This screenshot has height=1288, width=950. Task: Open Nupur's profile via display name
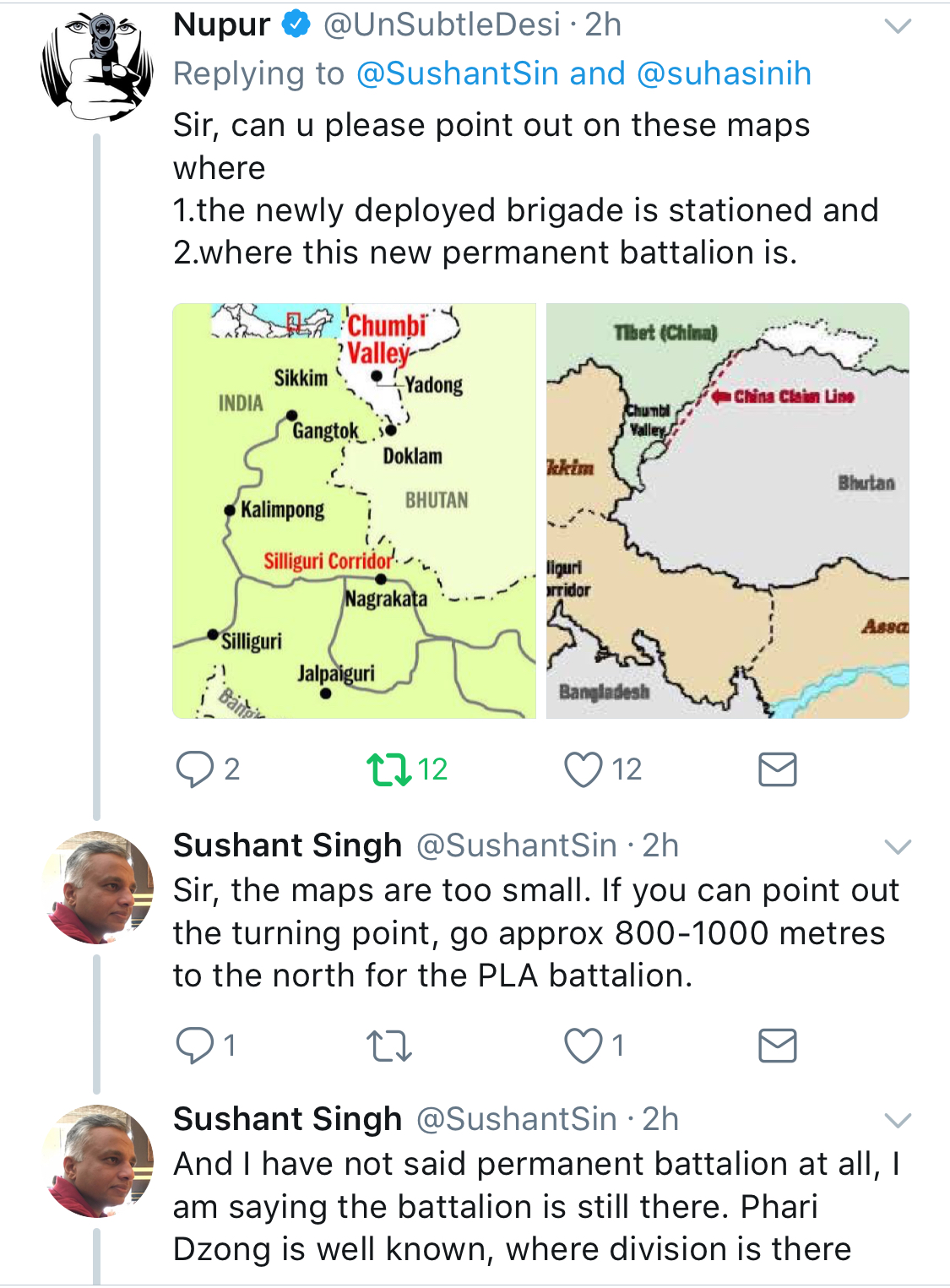point(221,25)
